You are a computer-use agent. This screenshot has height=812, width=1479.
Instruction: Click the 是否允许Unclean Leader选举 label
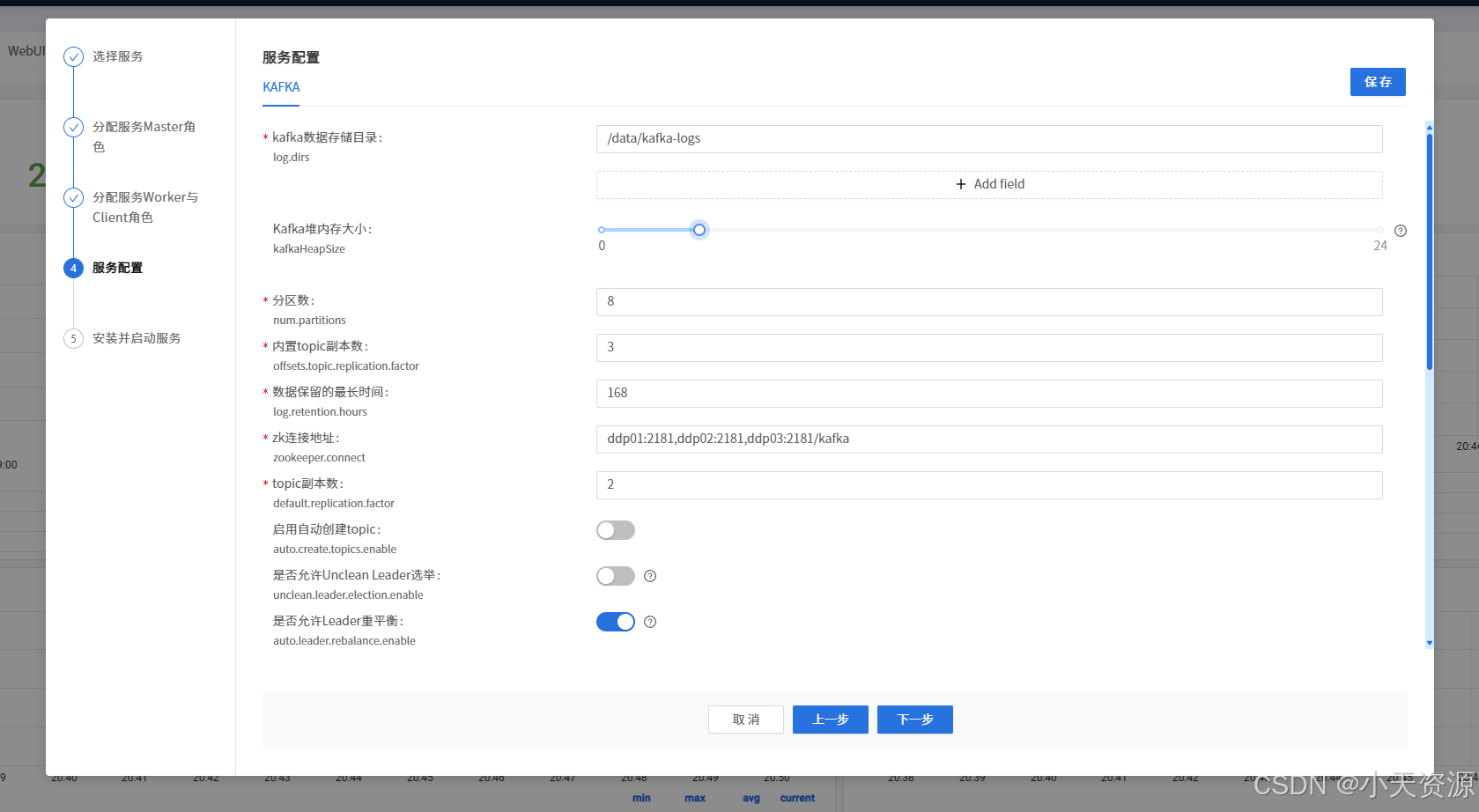click(357, 575)
